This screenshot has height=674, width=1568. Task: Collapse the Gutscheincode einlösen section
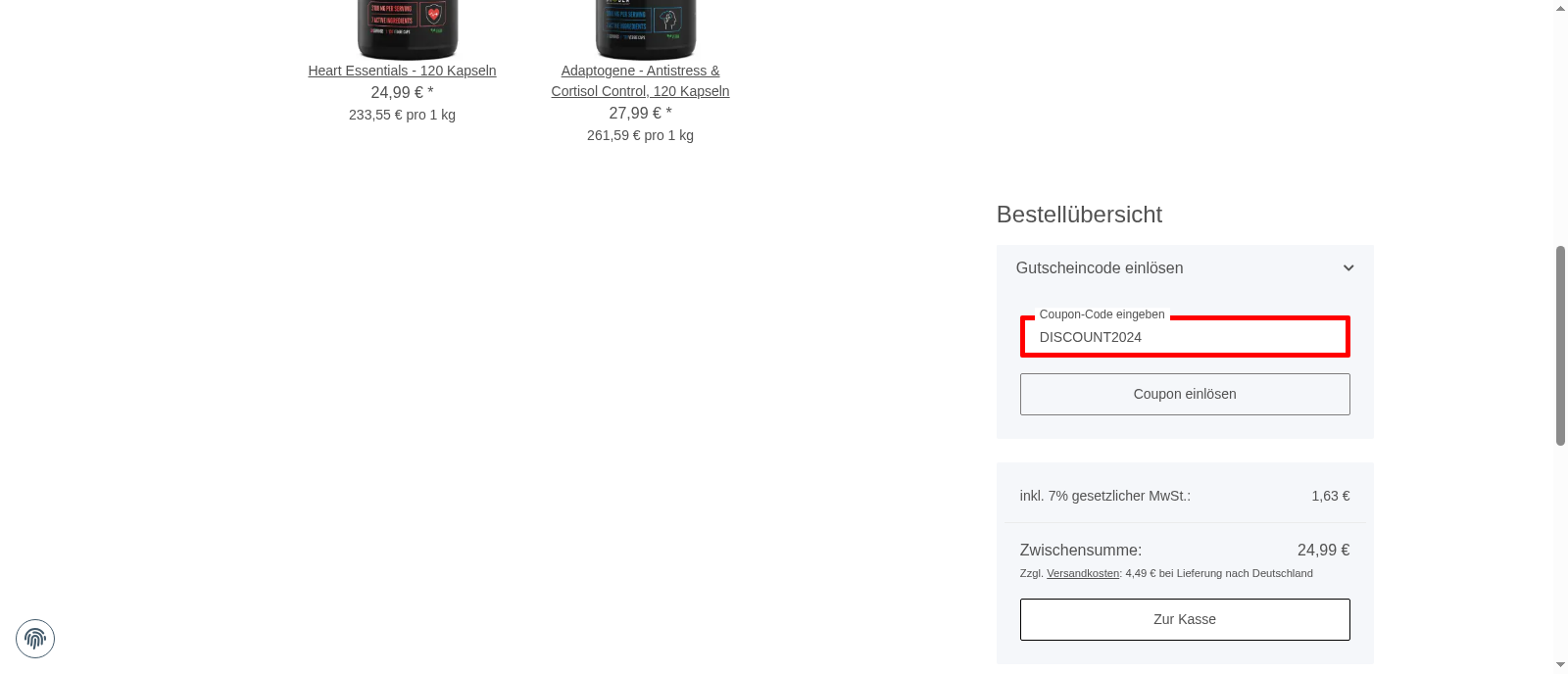1099,267
